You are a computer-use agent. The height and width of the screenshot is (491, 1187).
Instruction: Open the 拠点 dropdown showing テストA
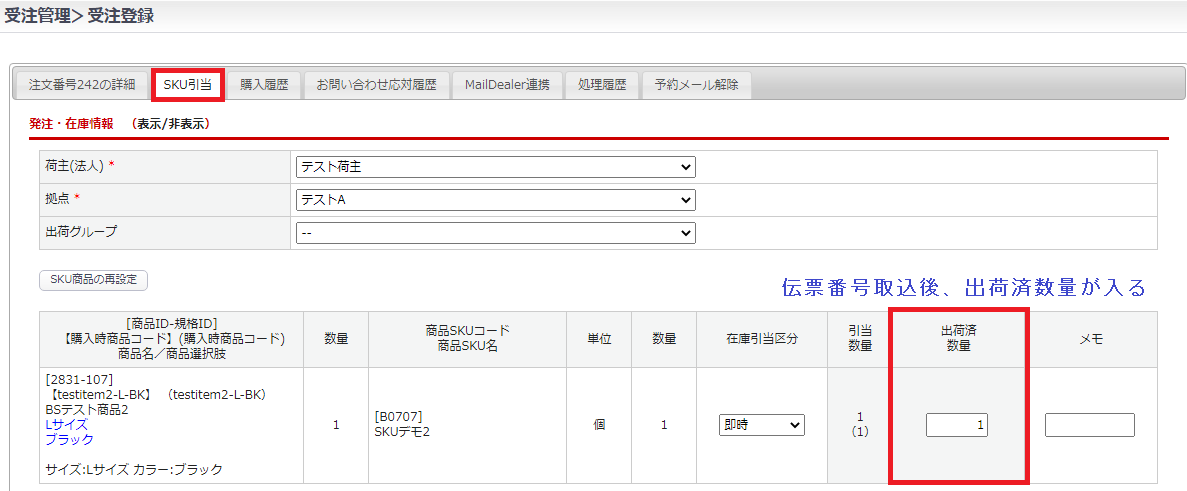pos(495,200)
